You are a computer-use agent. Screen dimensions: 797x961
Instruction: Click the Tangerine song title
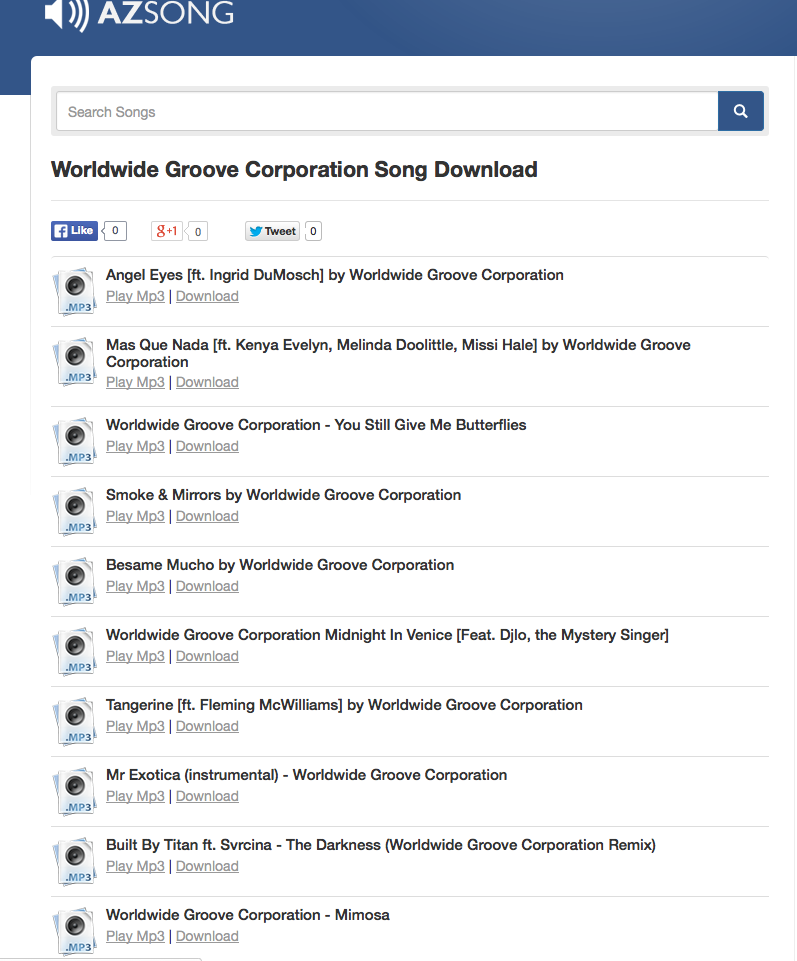[345, 705]
